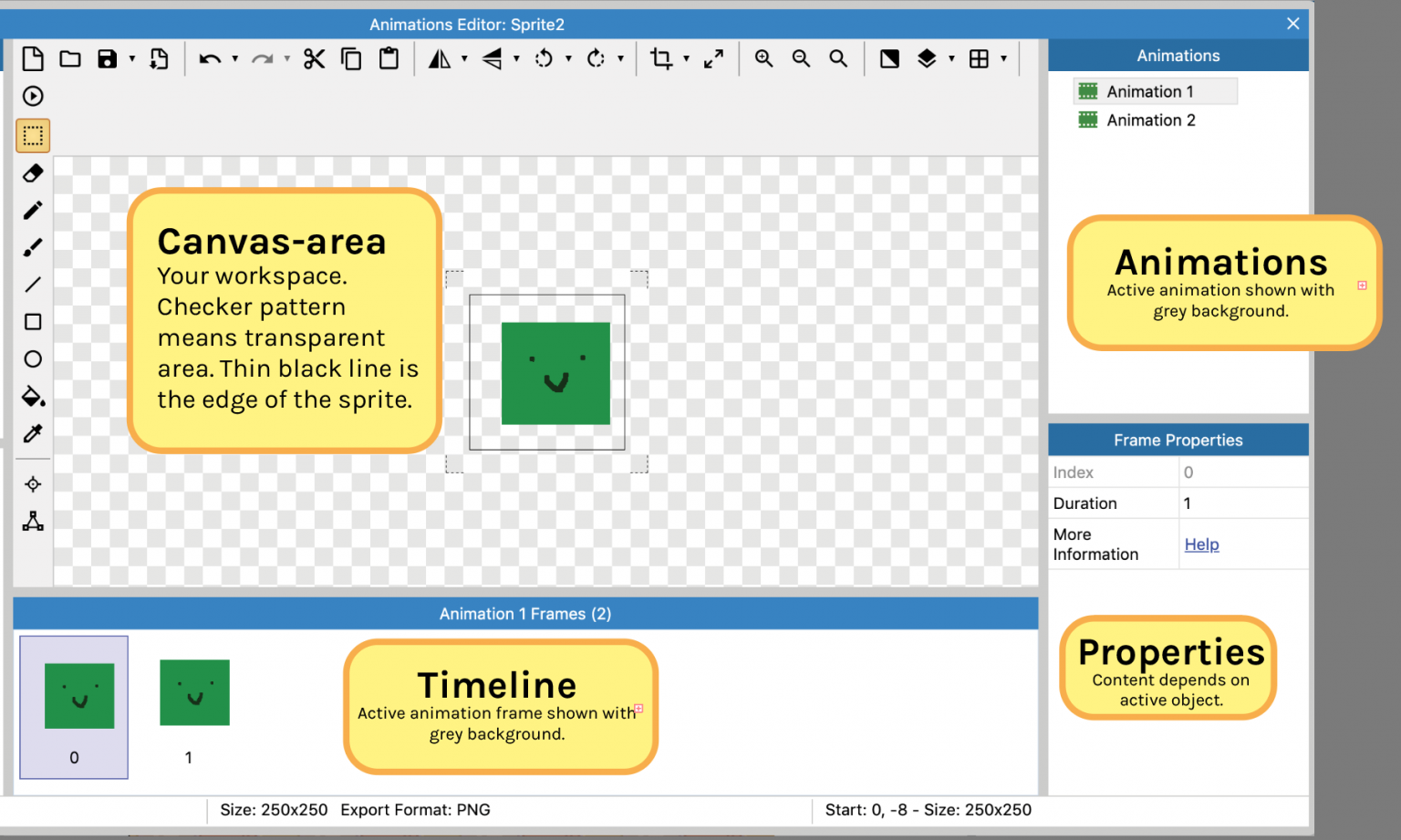Play the animation preview

tap(33, 97)
